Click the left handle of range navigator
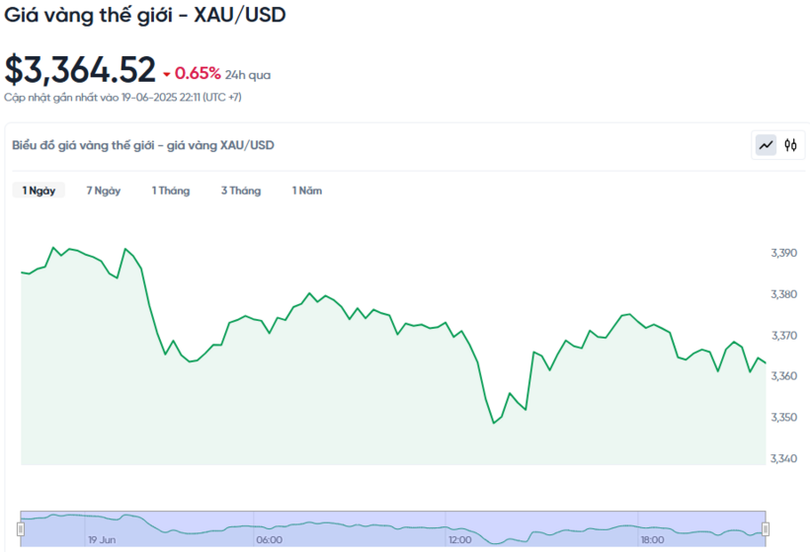This screenshot has height=552, width=810. click(20, 528)
